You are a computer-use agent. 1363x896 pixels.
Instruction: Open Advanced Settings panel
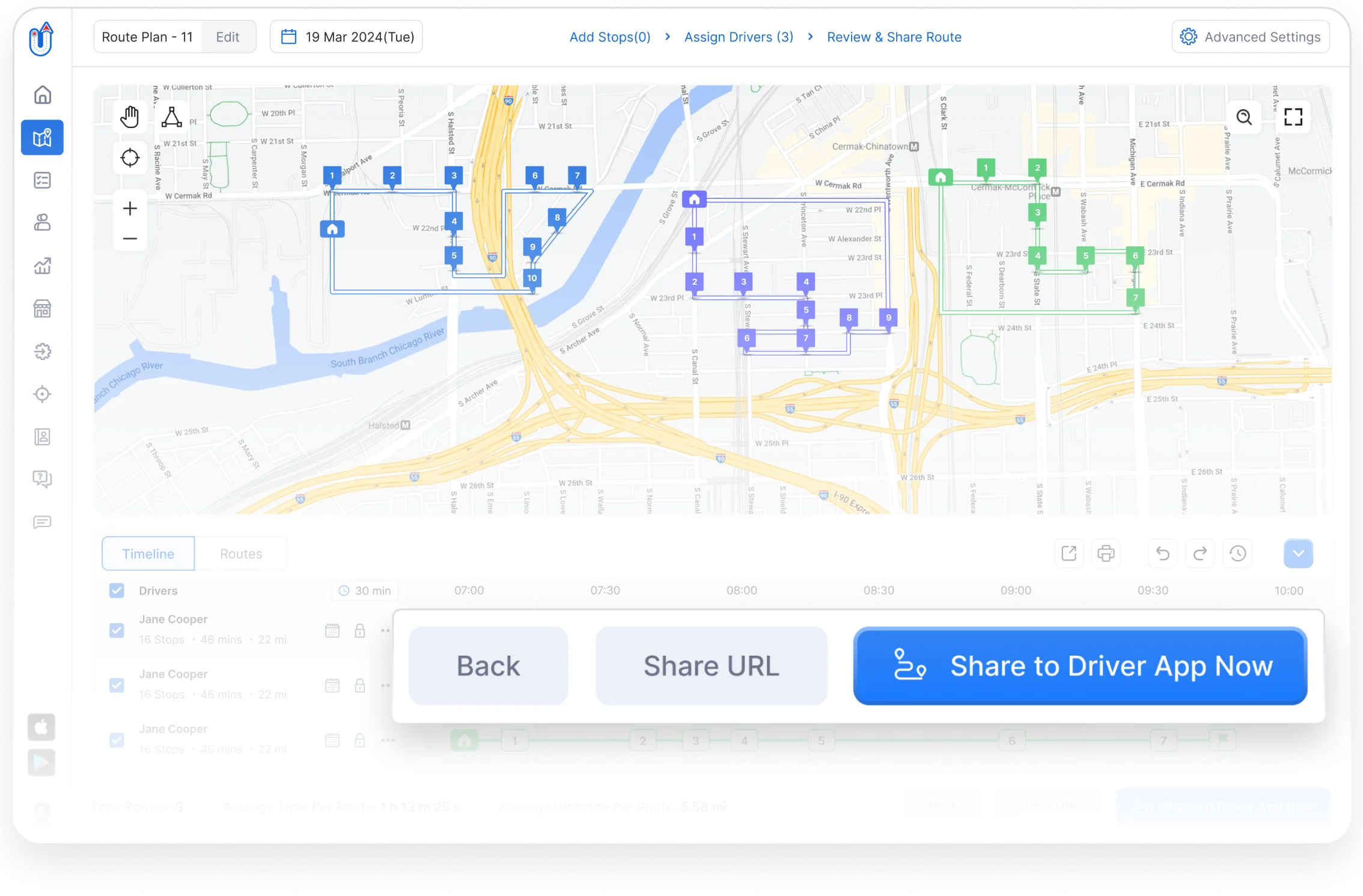[x=1251, y=37]
